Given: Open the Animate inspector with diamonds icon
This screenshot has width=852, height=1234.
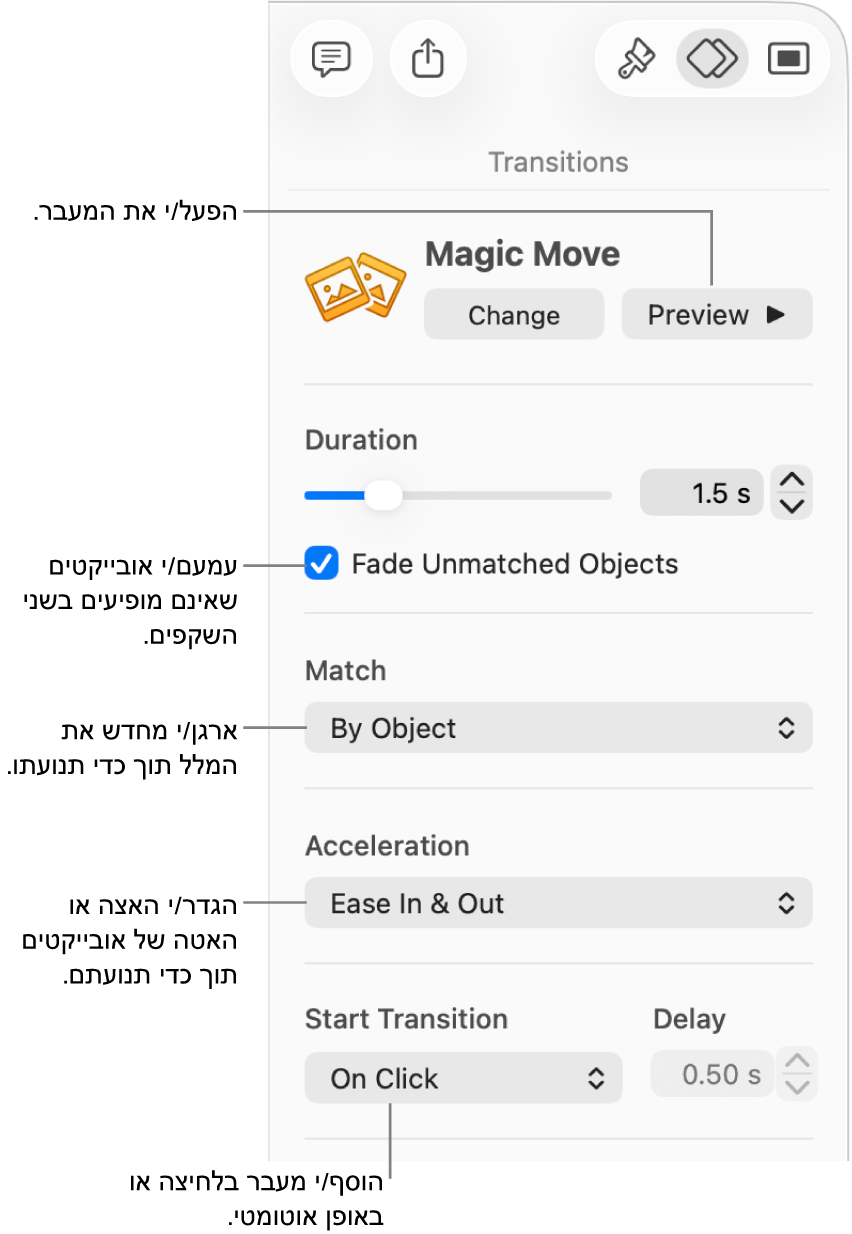Looking at the screenshot, I should [x=712, y=59].
